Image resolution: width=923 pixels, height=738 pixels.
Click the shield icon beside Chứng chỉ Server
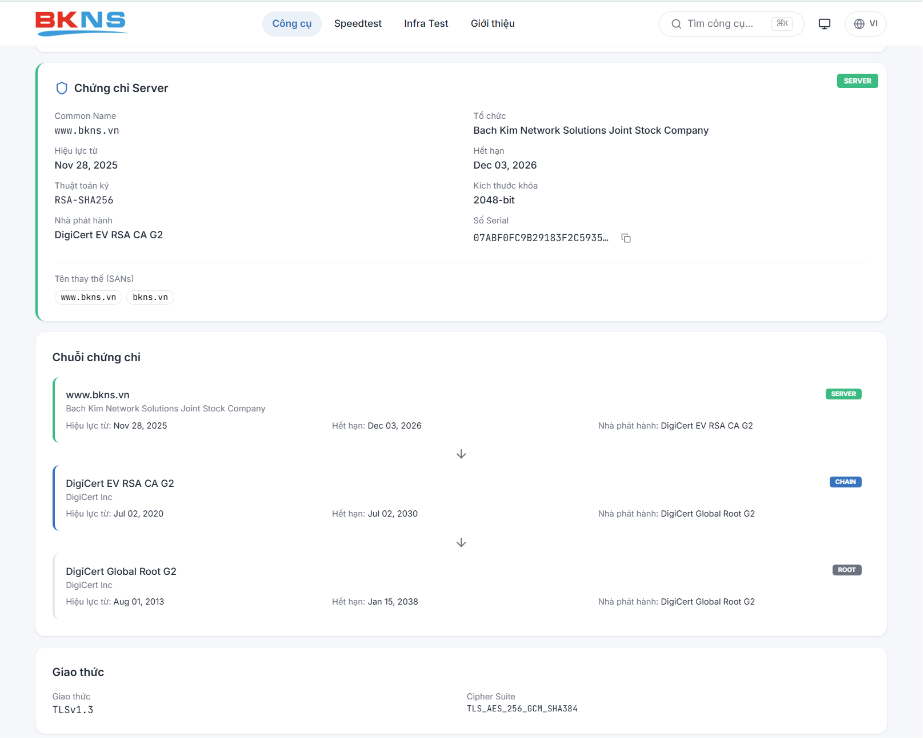[x=62, y=88]
